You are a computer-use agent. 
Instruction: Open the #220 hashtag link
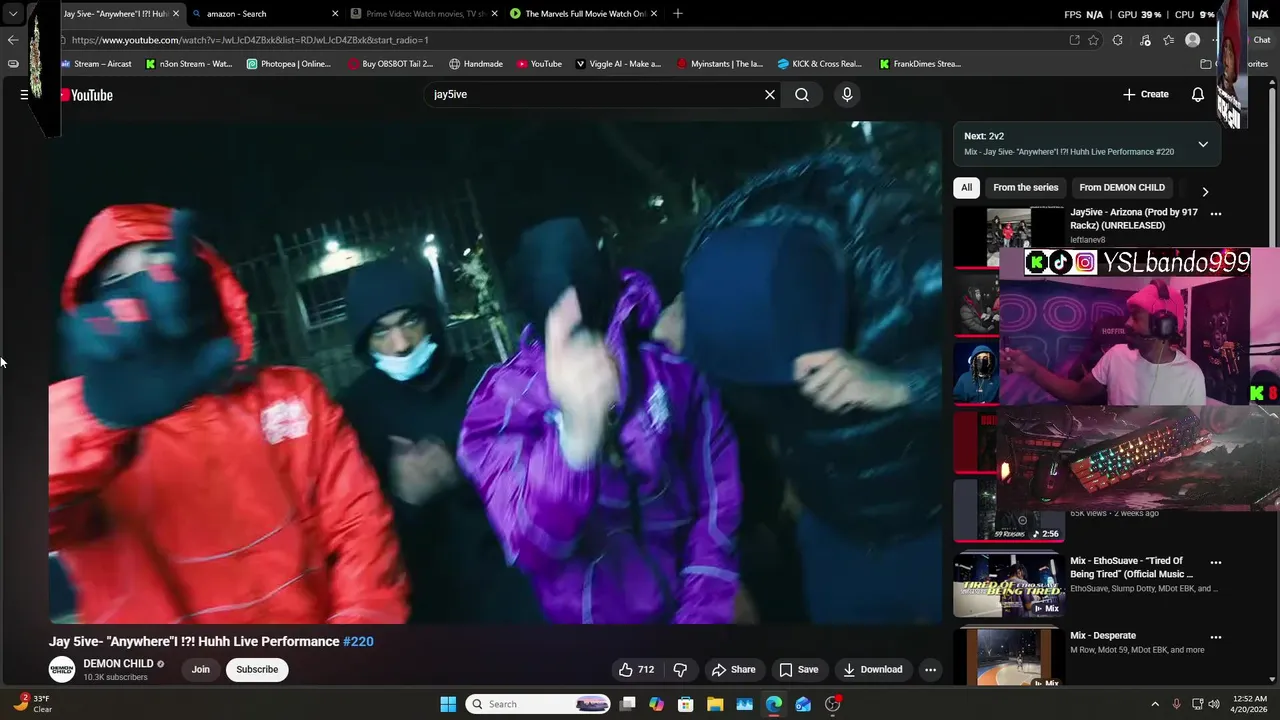[358, 642]
